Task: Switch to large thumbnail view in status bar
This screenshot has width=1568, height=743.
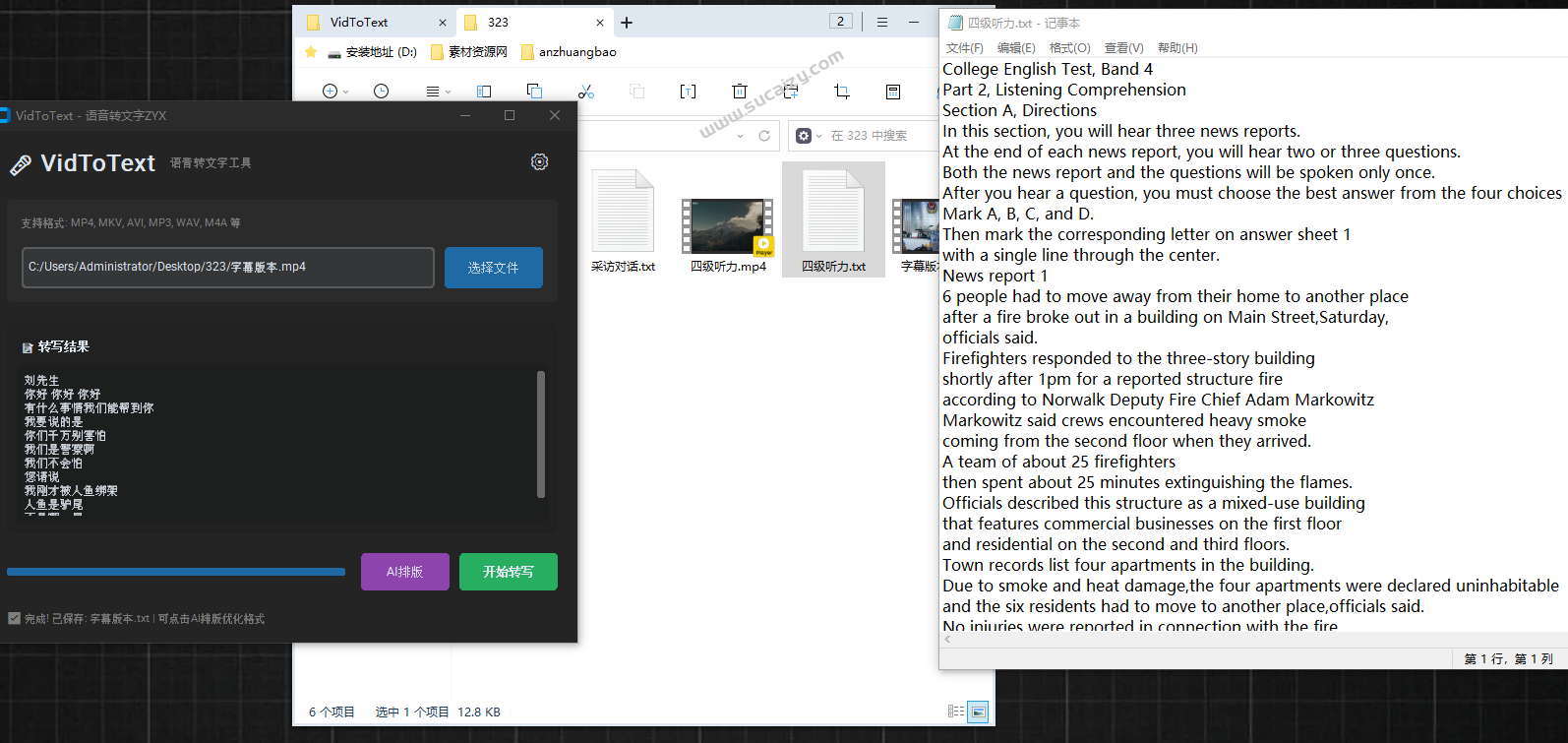Action: (978, 712)
